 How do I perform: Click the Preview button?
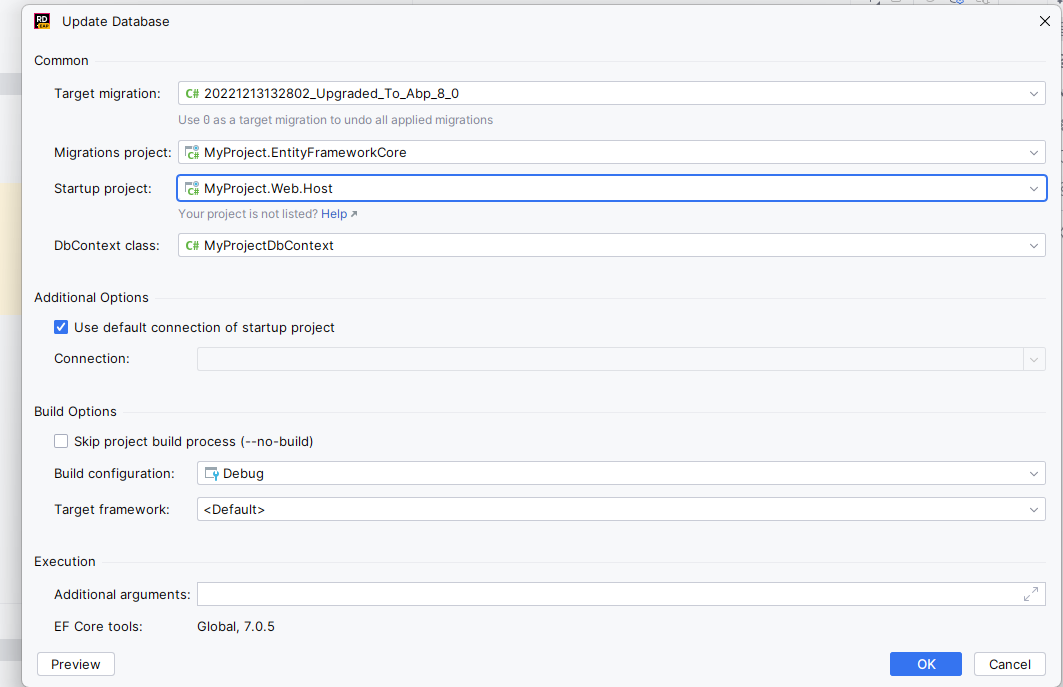pos(75,663)
